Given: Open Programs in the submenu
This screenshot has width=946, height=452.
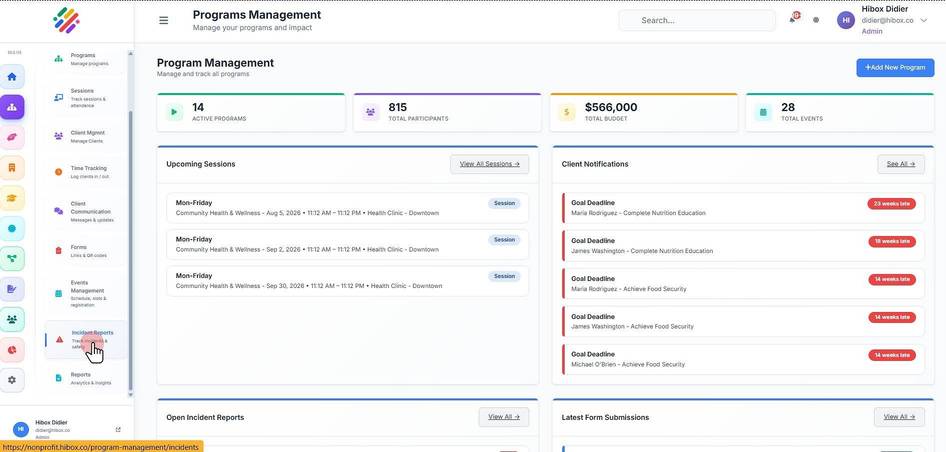Looking at the screenshot, I should [86, 59].
